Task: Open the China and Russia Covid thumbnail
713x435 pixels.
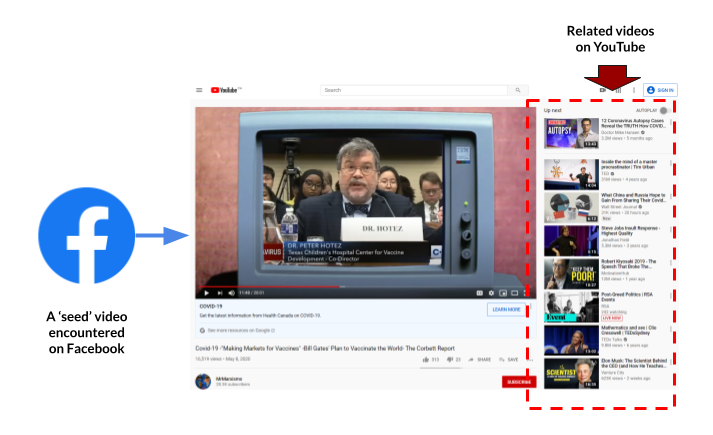Action: pyautogui.click(x=571, y=207)
